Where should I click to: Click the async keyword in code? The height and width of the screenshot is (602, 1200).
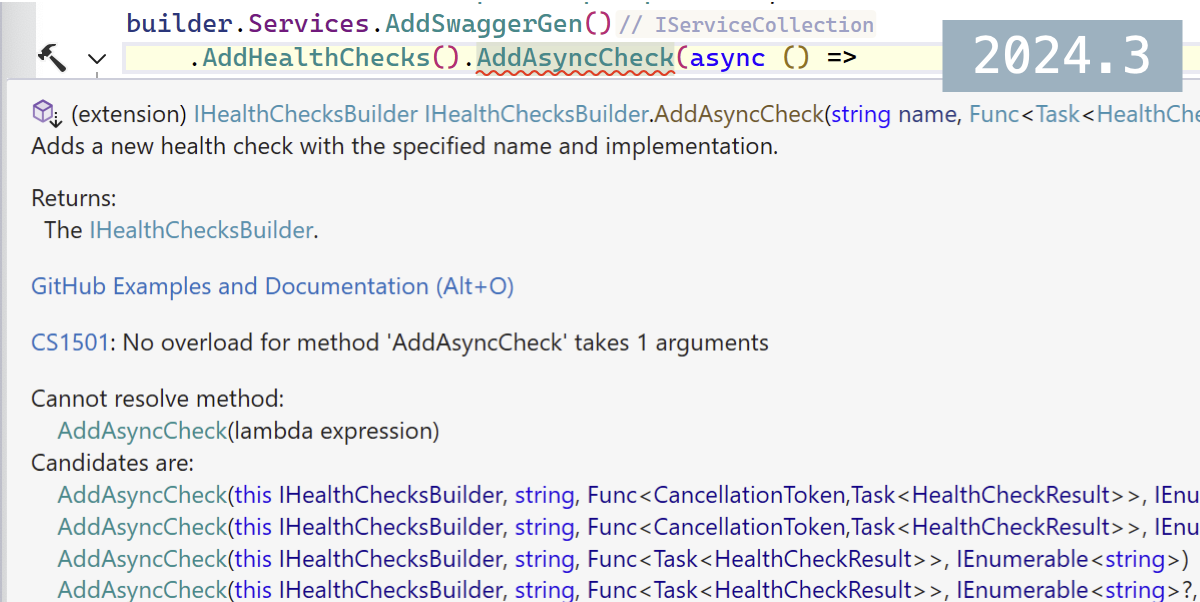point(728,58)
